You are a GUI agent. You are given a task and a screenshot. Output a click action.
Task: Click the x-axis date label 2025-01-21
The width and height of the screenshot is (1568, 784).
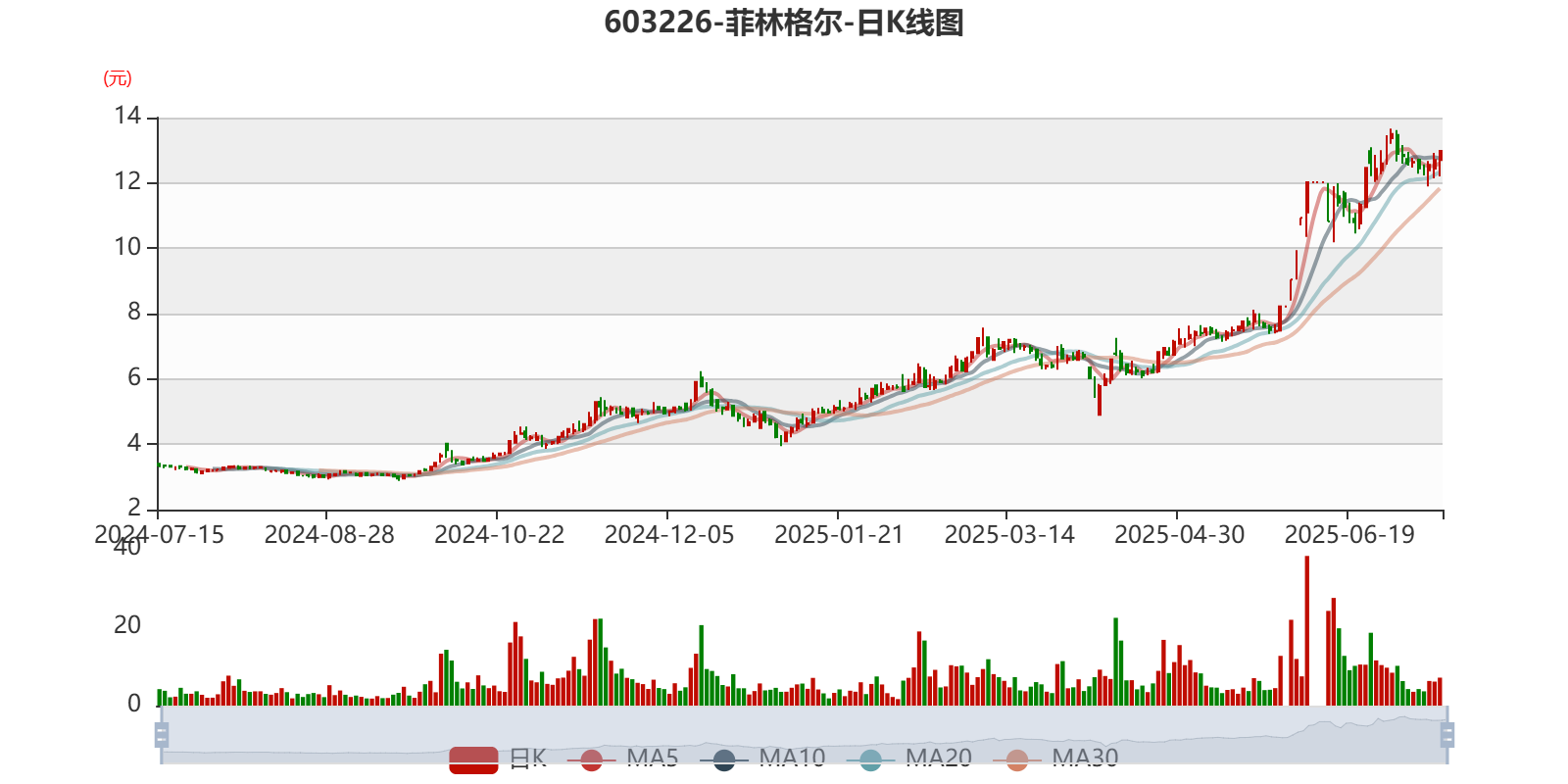pos(839,535)
